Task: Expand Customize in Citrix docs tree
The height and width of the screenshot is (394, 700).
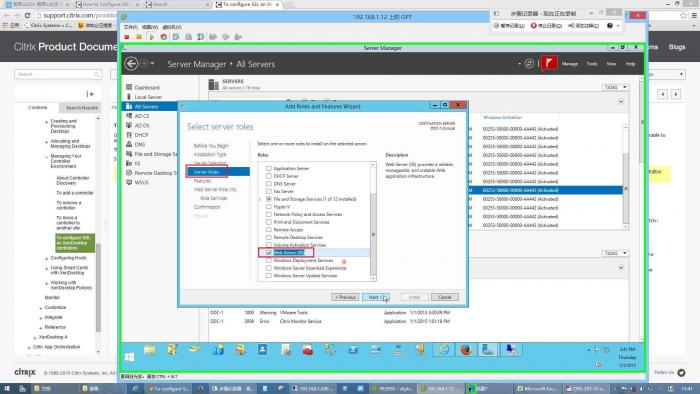Action: [x=41, y=308]
